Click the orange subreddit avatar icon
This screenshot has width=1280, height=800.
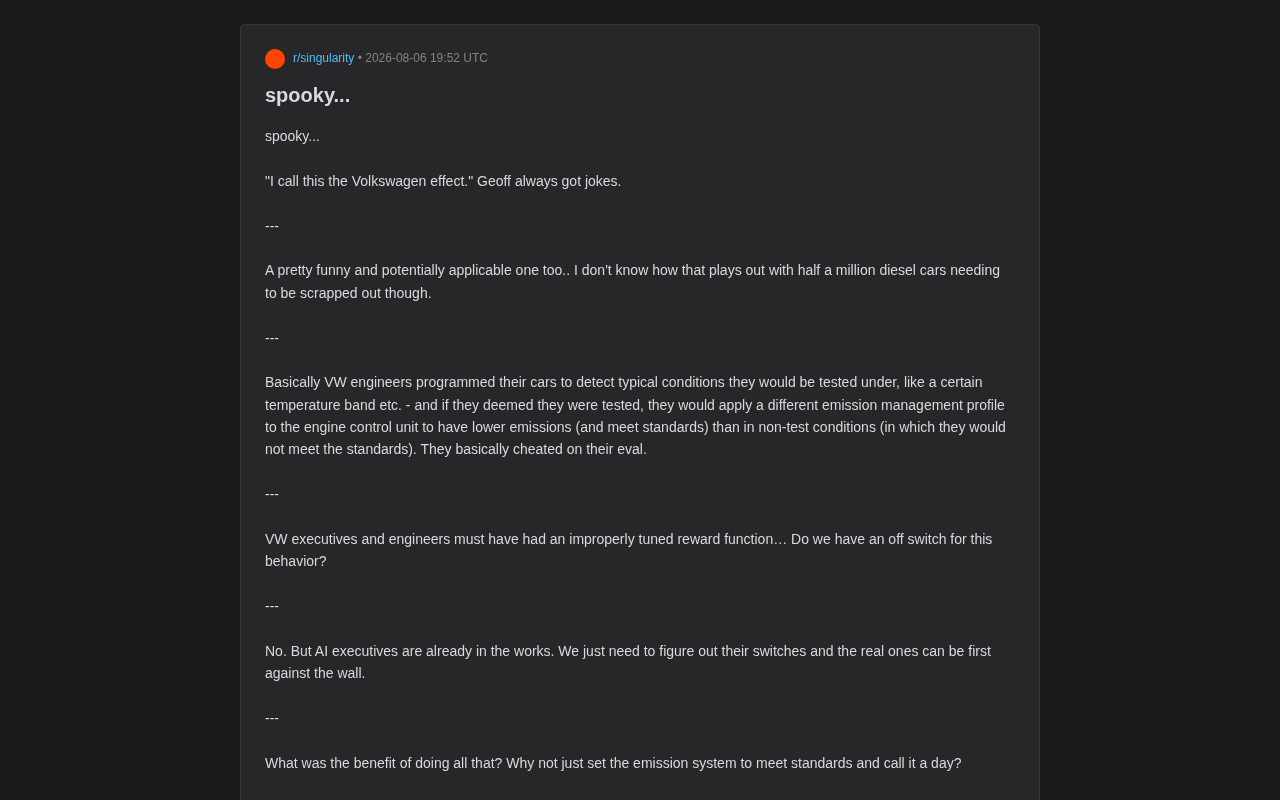point(275,59)
